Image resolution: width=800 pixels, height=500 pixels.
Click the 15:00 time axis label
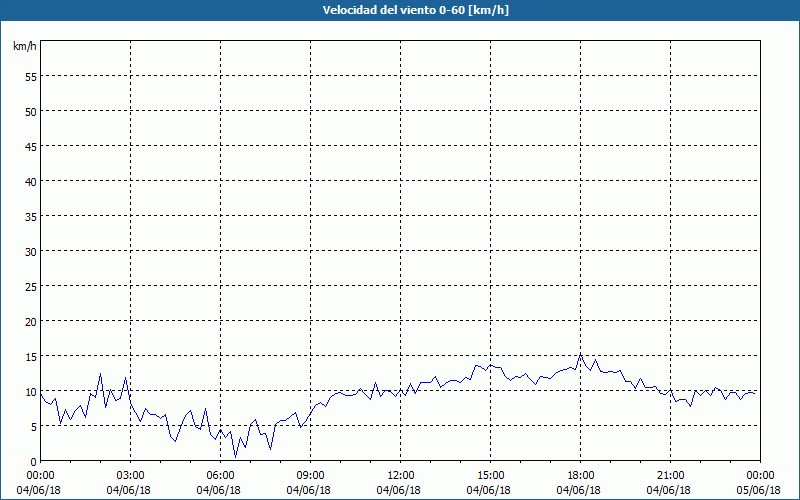(490, 476)
